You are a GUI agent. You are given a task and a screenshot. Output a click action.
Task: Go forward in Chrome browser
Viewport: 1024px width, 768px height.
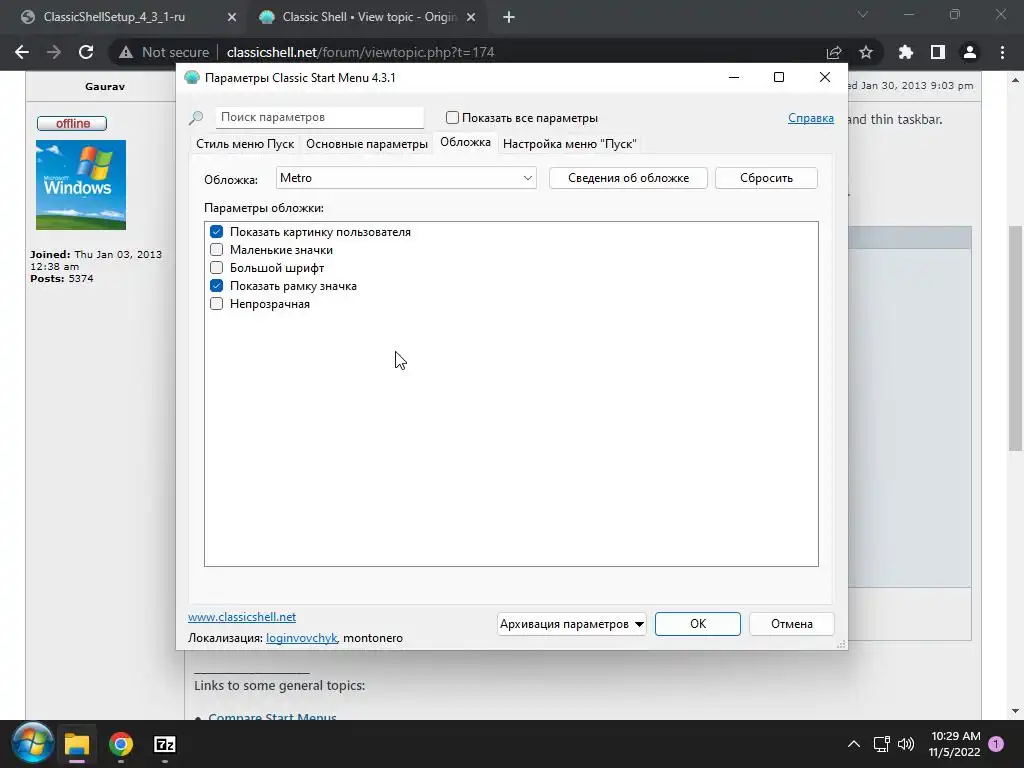[54, 52]
